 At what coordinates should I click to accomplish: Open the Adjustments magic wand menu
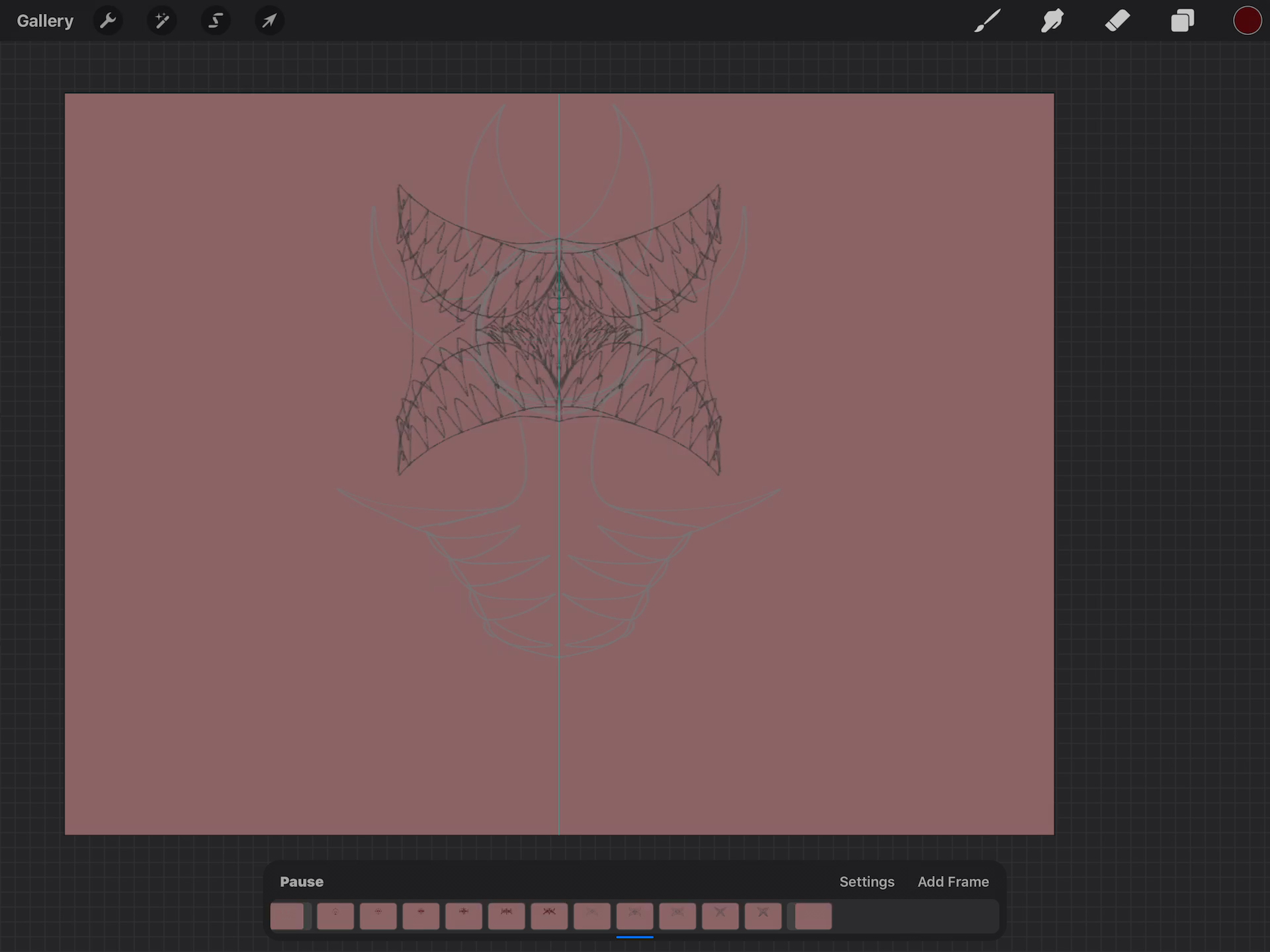coord(161,21)
